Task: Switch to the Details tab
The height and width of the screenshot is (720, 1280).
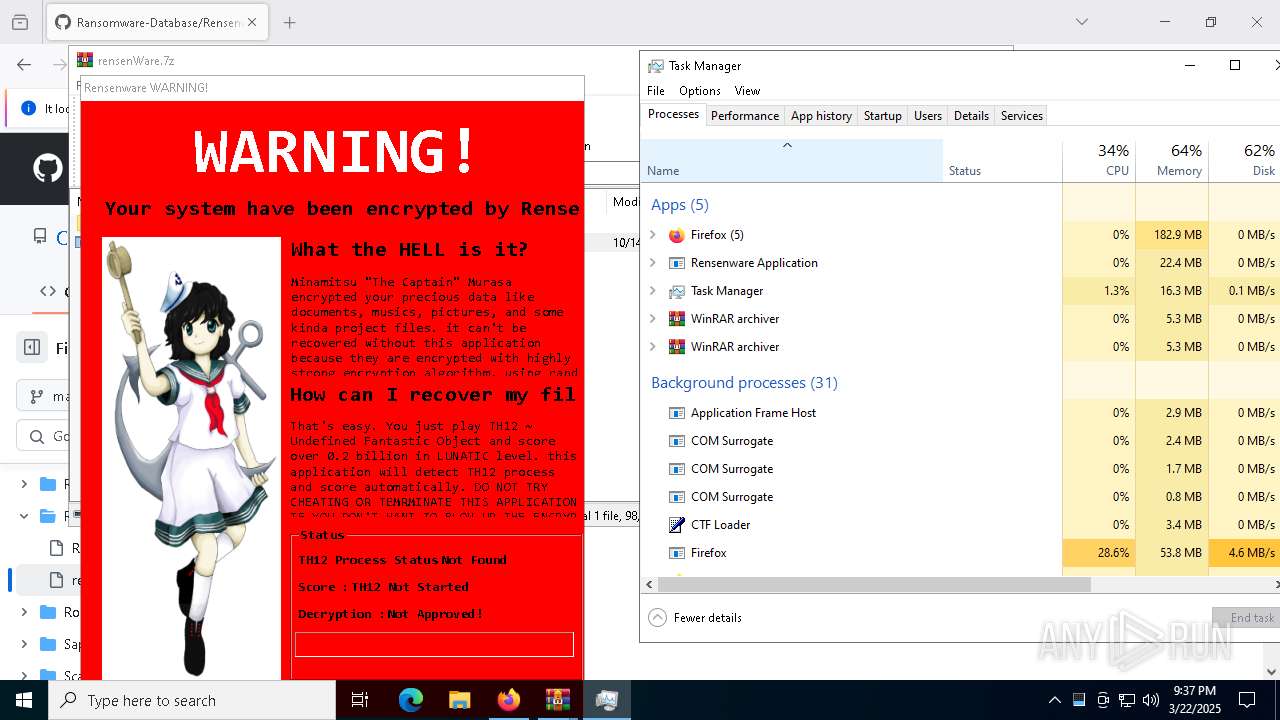Action: [x=971, y=116]
